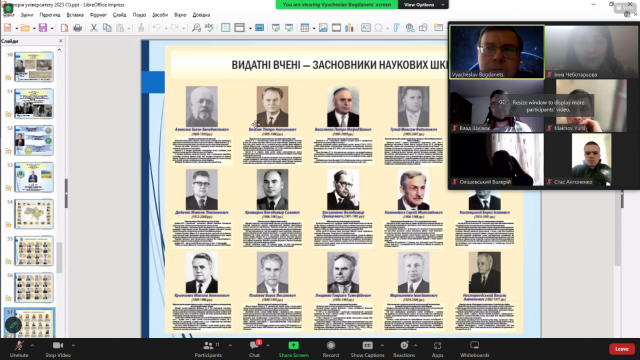Open the Zoom Apps icon
This screenshot has width=640, height=360.
438,349
